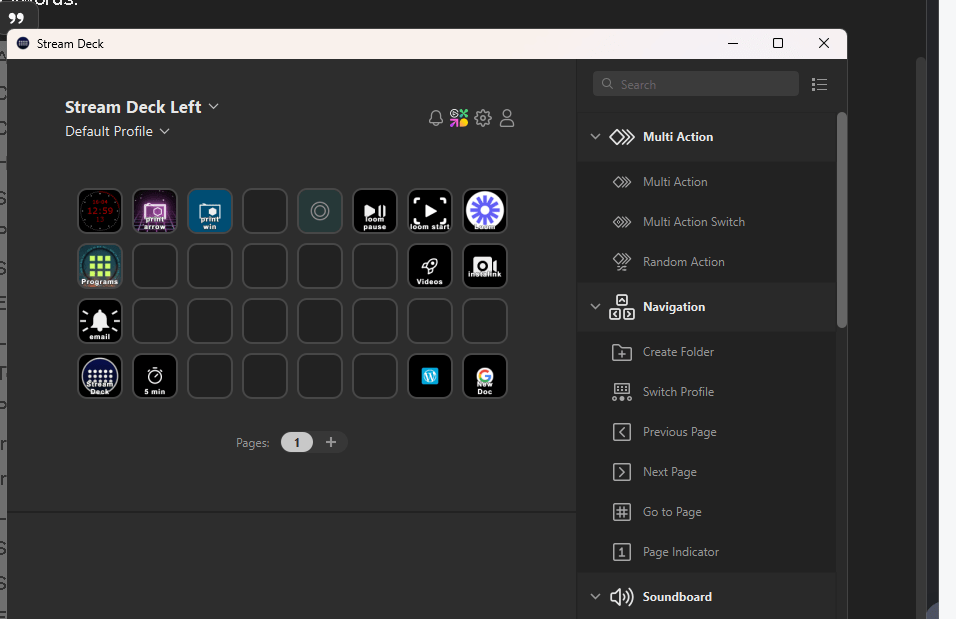This screenshot has height=619, width=956.
Task: Select the 'print win' key
Action: pos(210,211)
